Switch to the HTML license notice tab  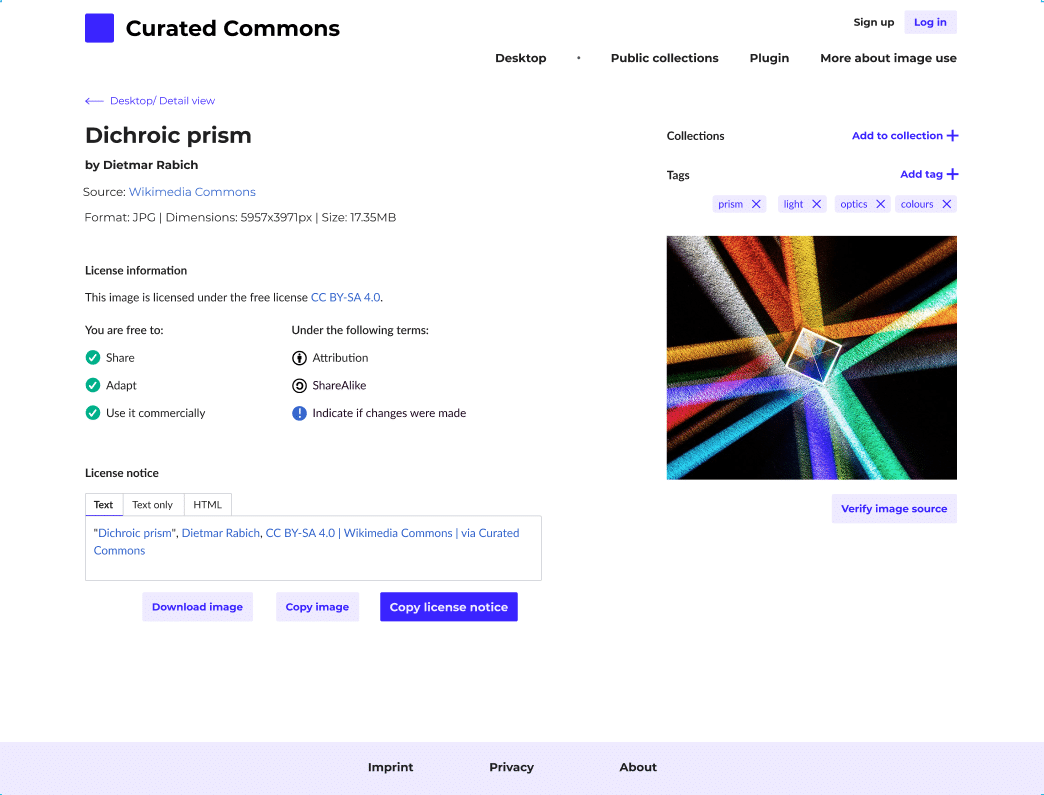click(x=208, y=505)
